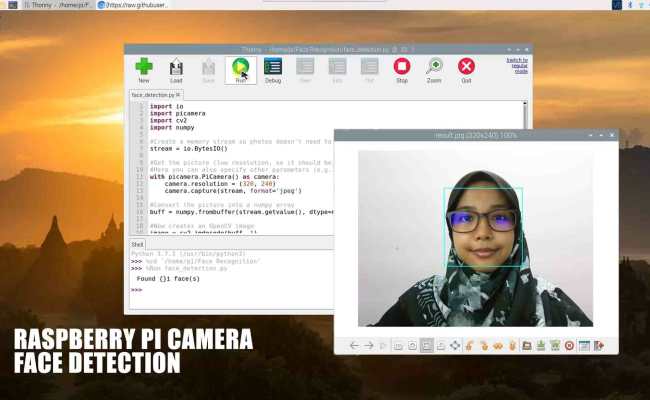Open a file from image viewer toolbar
The width and height of the screenshot is (650, 400).
527,345
